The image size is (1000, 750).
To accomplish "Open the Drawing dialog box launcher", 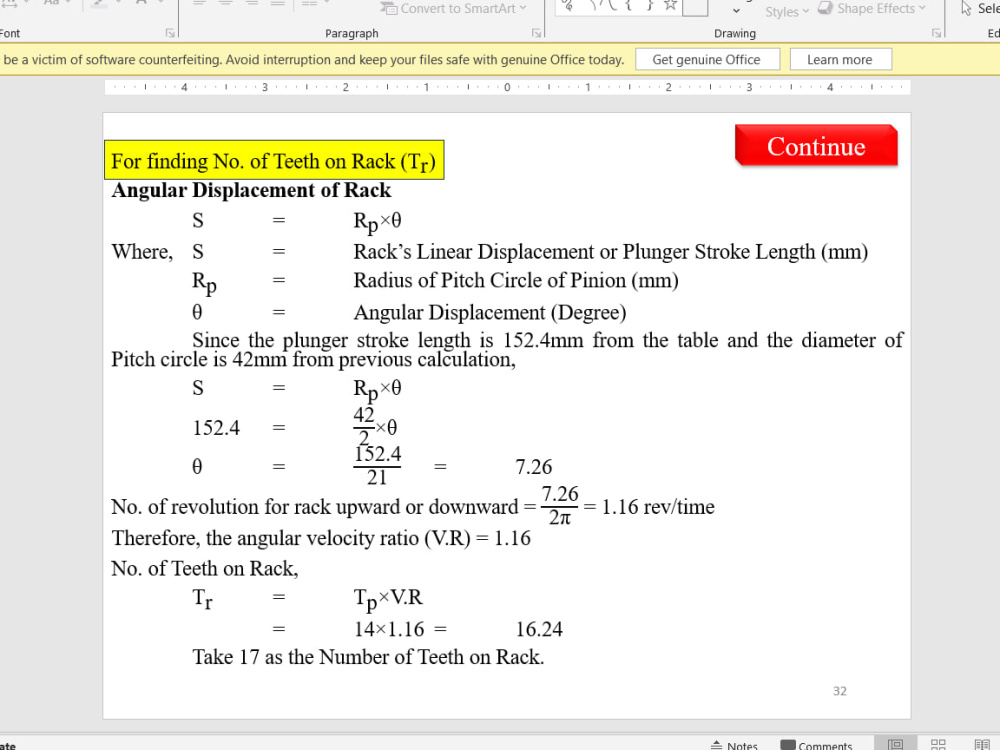I will [x=936, y=33].
